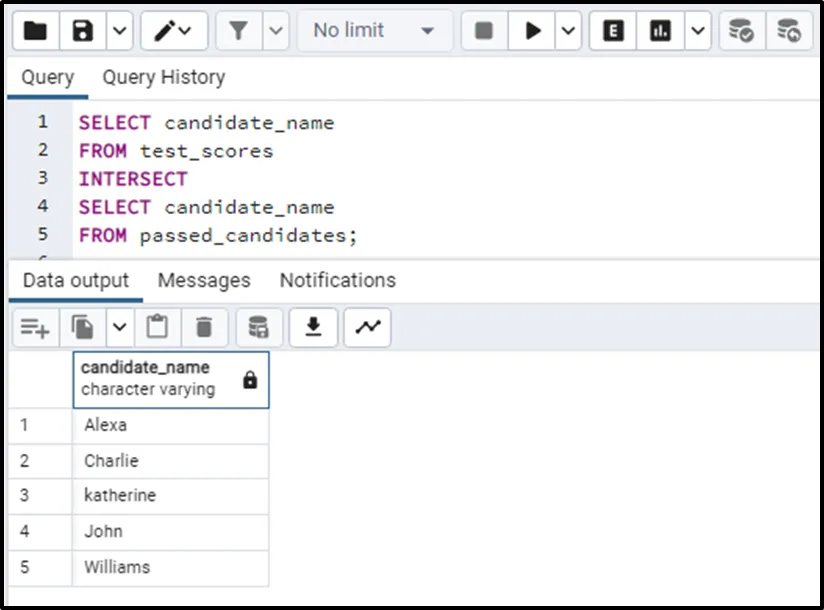Click the Explain query E icon
This screenshot has height=610, width=824.
click(613, 31)
